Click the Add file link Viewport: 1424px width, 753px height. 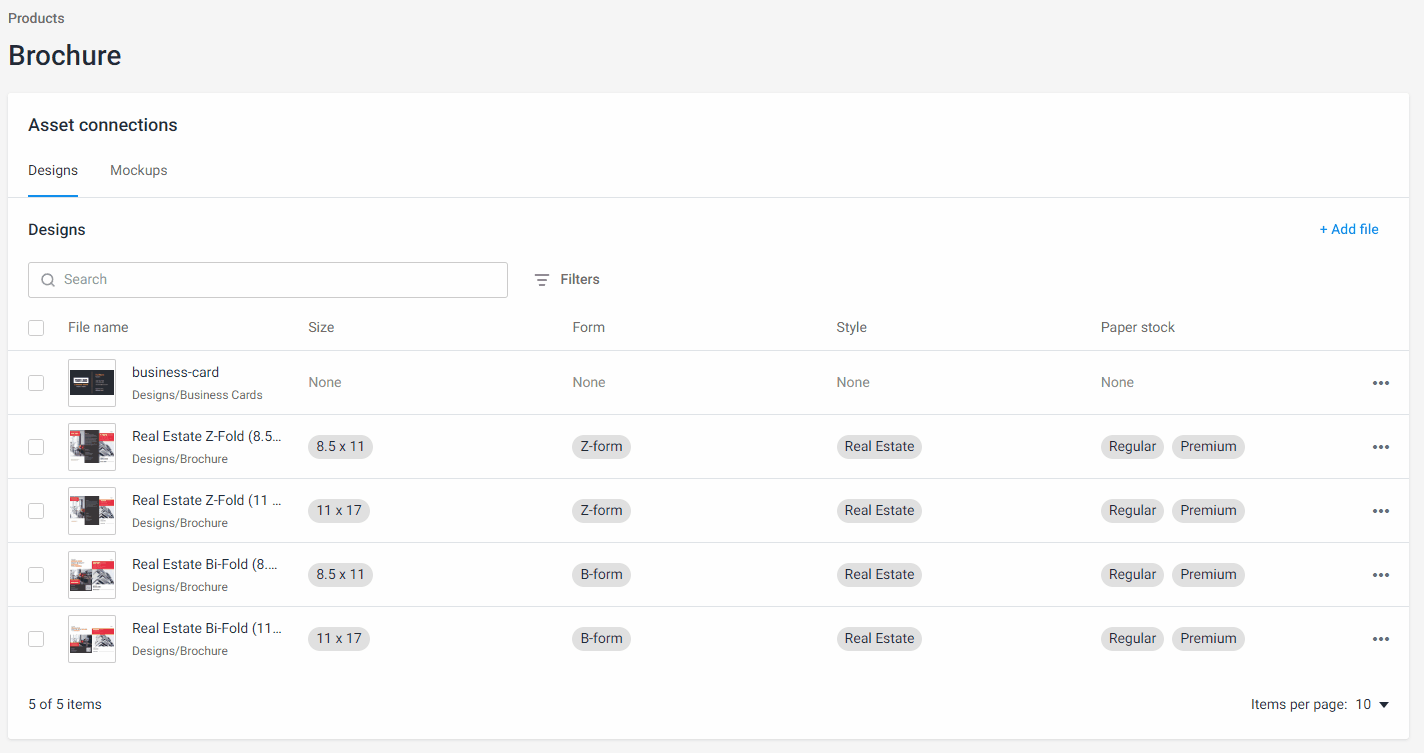click(x=1348, y=230)
